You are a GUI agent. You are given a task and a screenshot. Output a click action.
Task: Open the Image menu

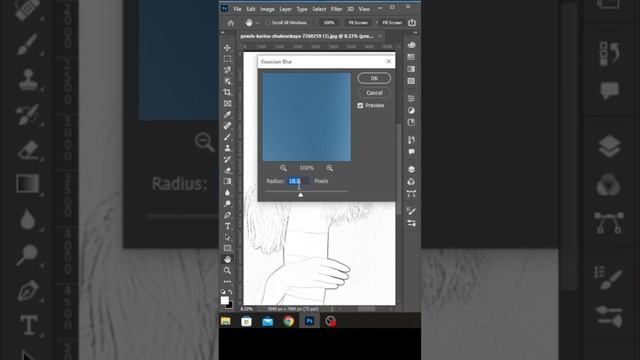(267, 9)
